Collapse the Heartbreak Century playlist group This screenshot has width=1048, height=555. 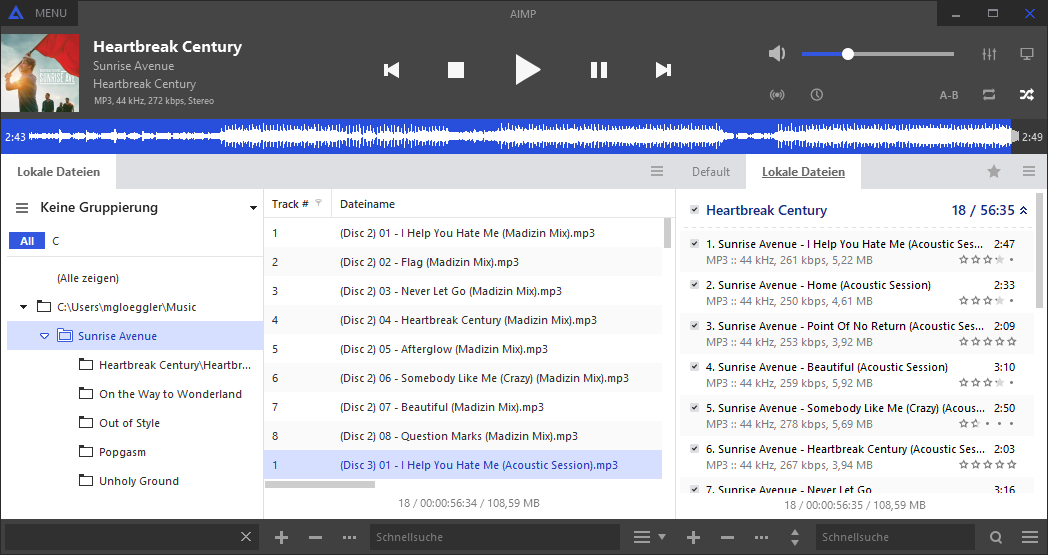coord(1023,211)
